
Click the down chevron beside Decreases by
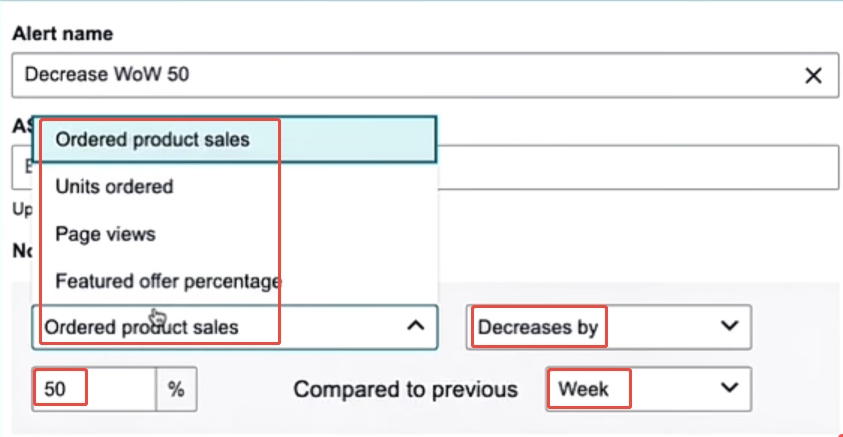(729, 327)
